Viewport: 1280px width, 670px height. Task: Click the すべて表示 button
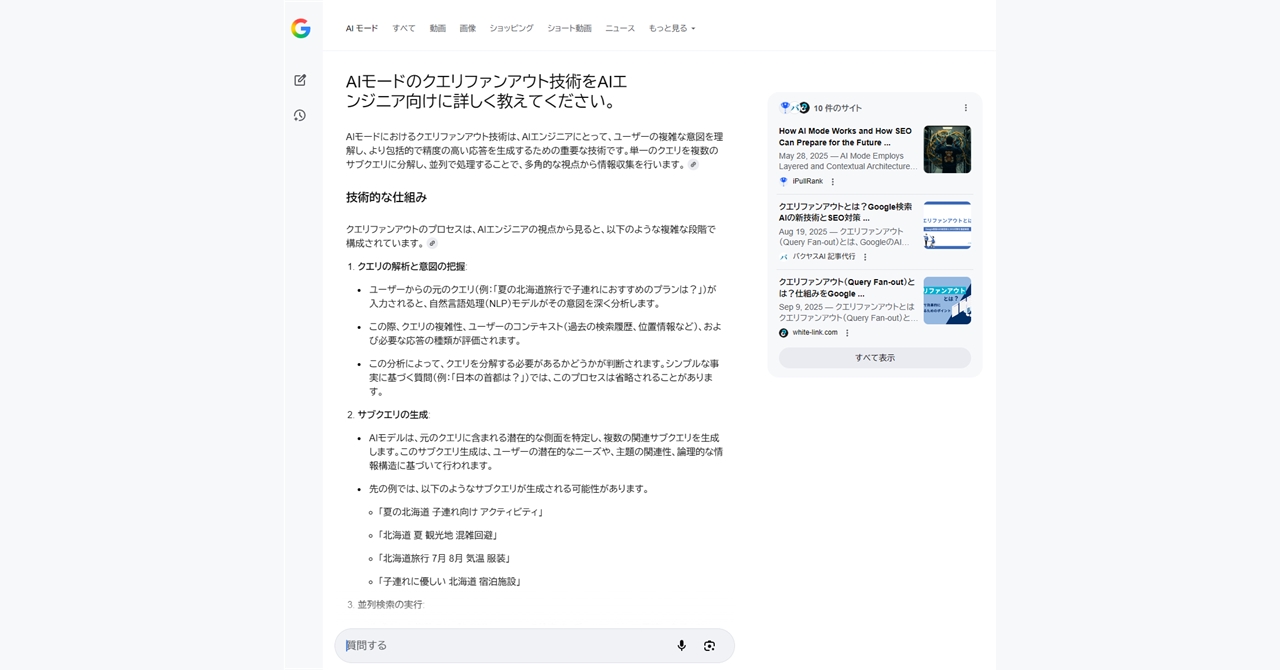click(874, 358)
